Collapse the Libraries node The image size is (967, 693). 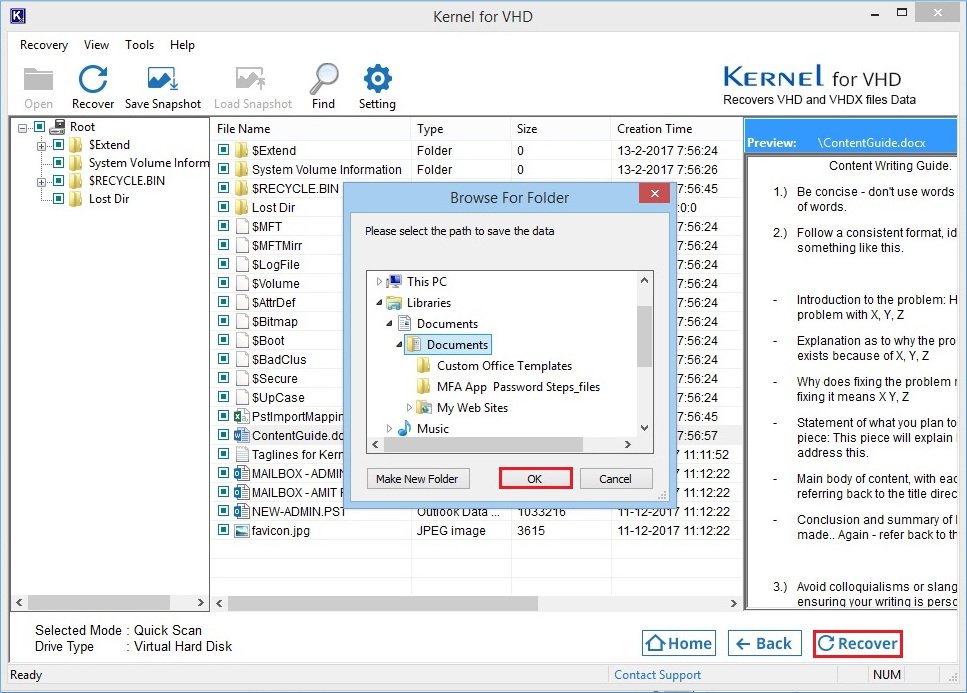[x=379, y=303]
